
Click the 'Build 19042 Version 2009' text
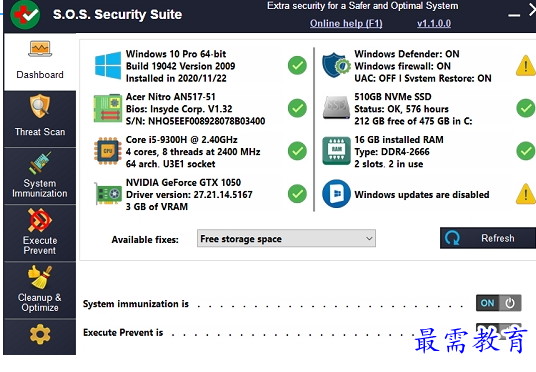click(x=180, y=66)
